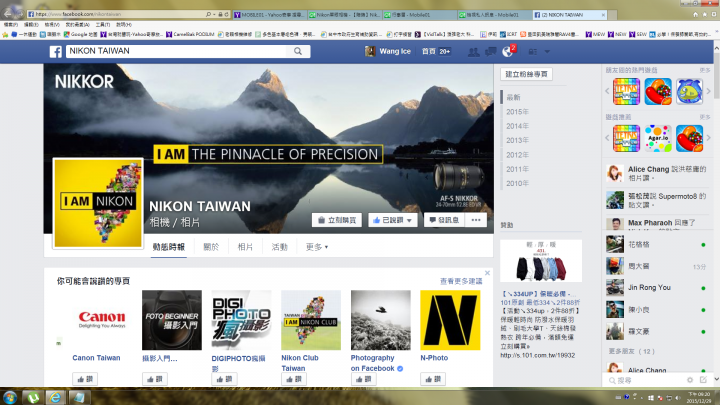Click the browser back arrow button
The width and height of the screenshot is (720, 405).
(x=8, y=13)
